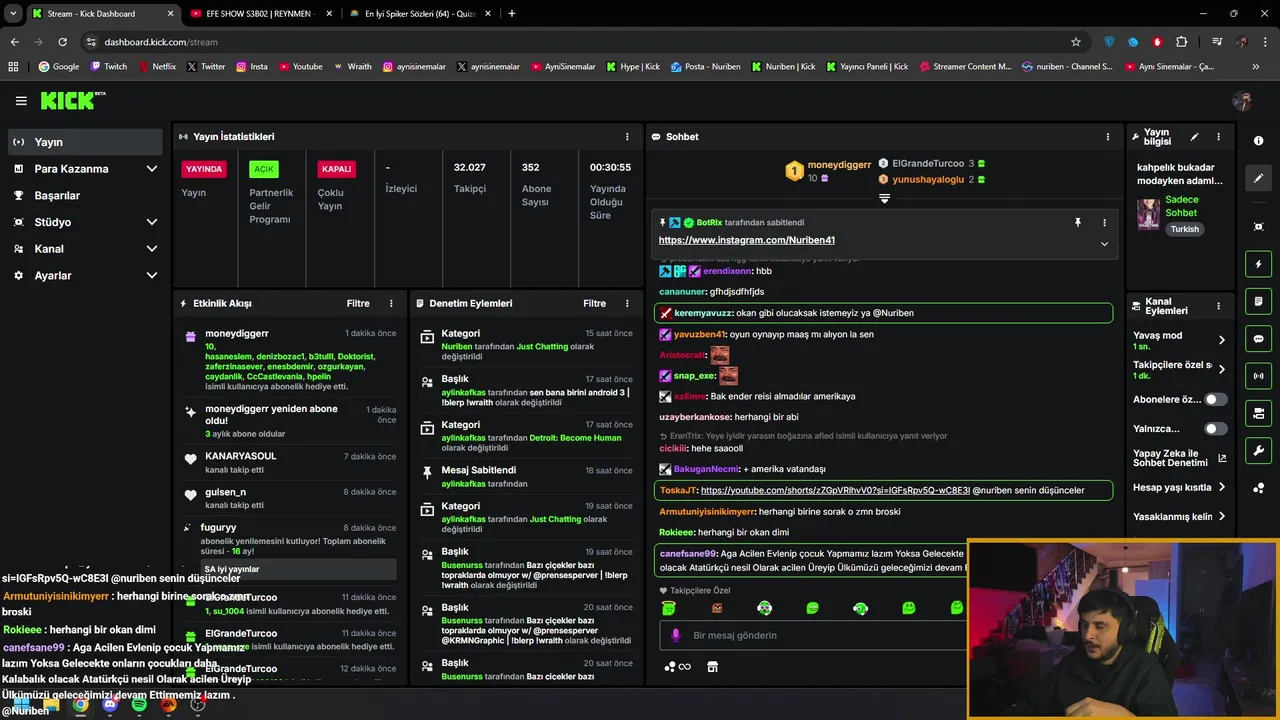Open the points infinity icon below chat input
The image size is (1280, 720).
click(677, 667)
